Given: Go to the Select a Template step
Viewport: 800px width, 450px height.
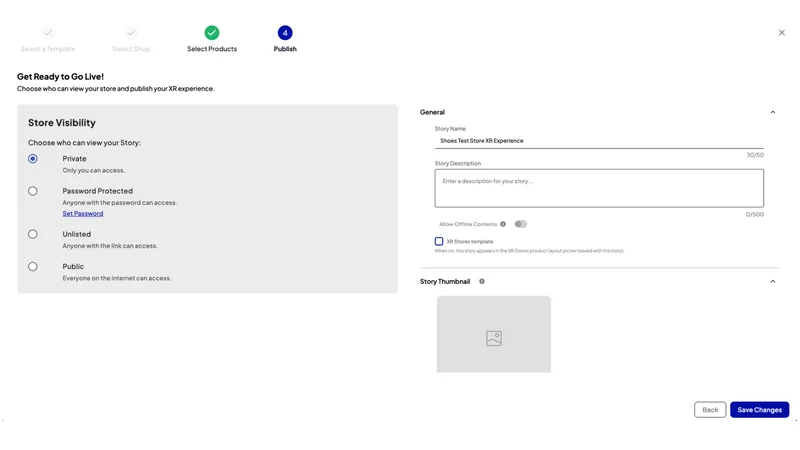Looking at the screenshot, I should [x=48, y=49].
